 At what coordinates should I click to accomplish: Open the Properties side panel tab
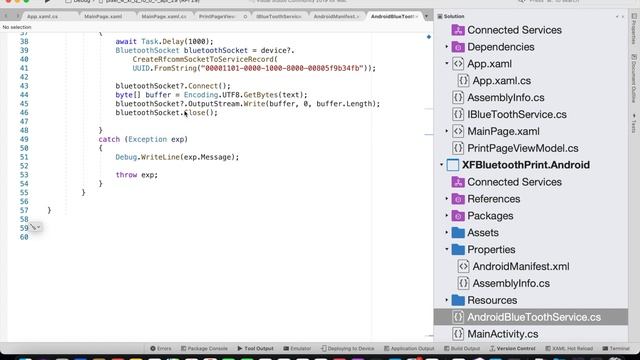[634, 29]
